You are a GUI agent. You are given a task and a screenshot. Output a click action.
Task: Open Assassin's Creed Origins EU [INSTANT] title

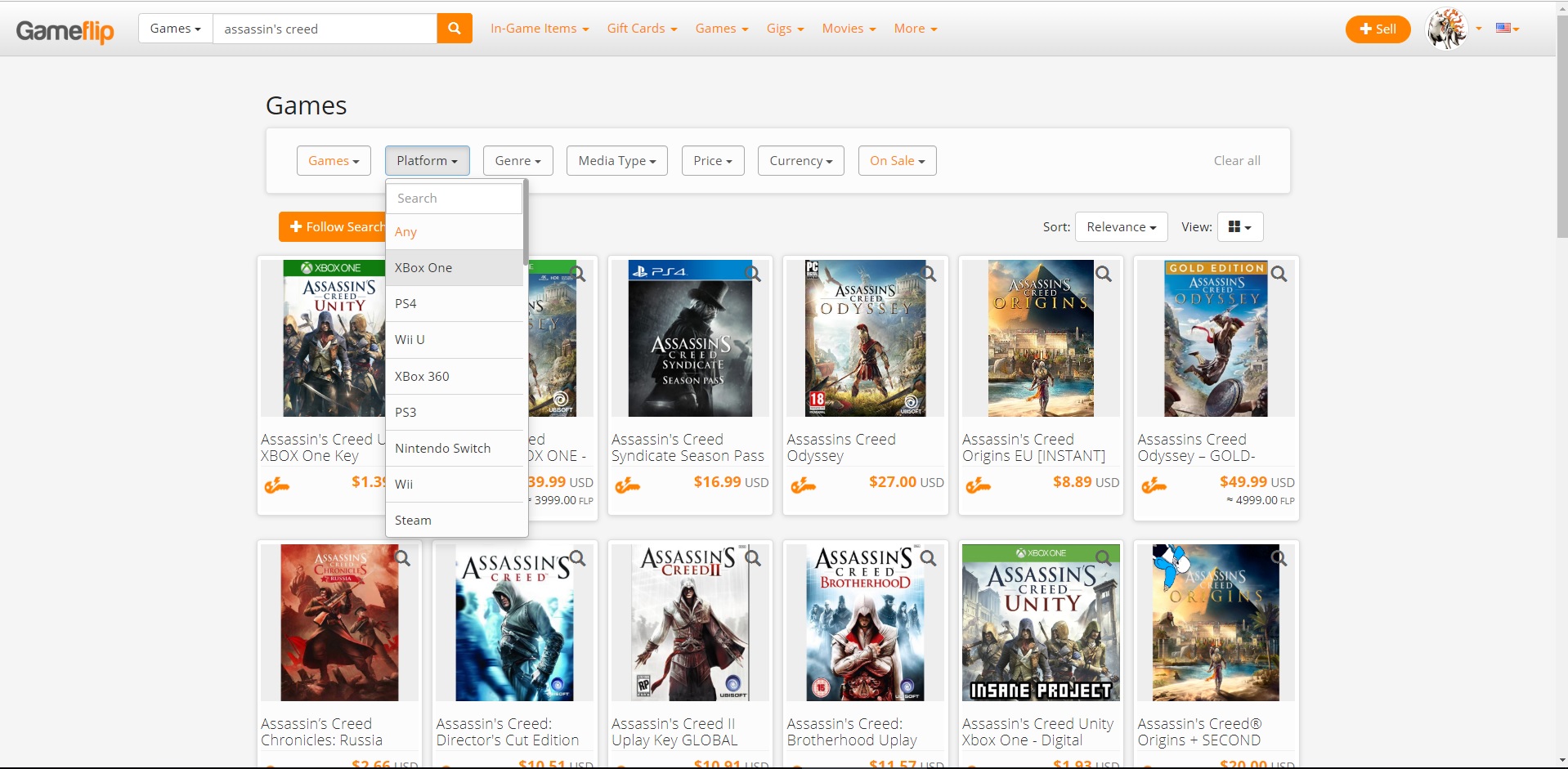pos(1033,448)
